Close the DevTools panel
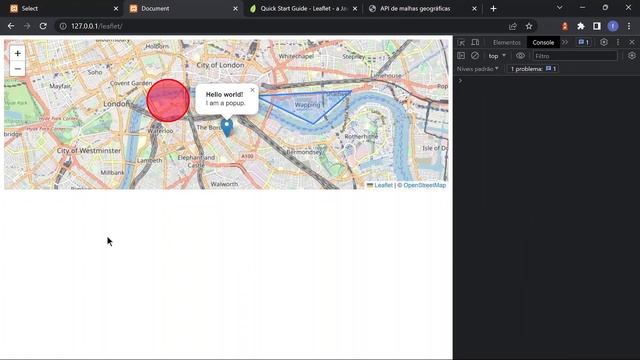The width and height of the screenshot is (640, 360). 632,42
